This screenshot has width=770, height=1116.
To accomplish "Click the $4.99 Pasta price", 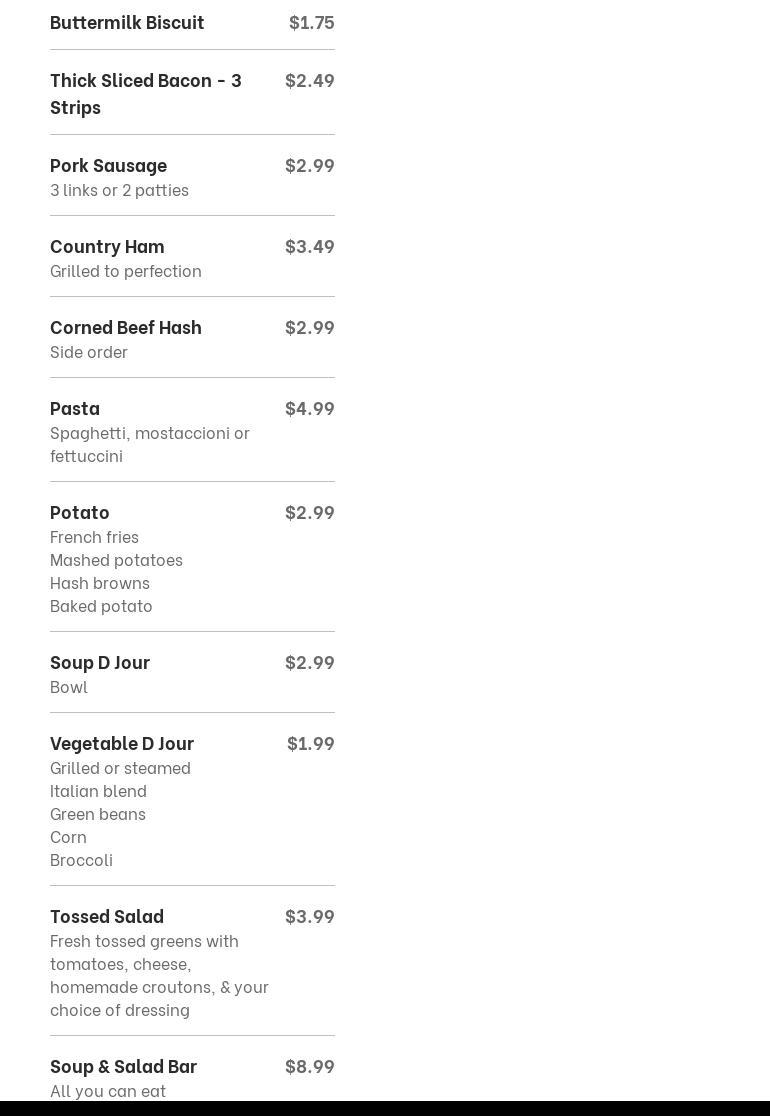I will (x=309, y=408).
